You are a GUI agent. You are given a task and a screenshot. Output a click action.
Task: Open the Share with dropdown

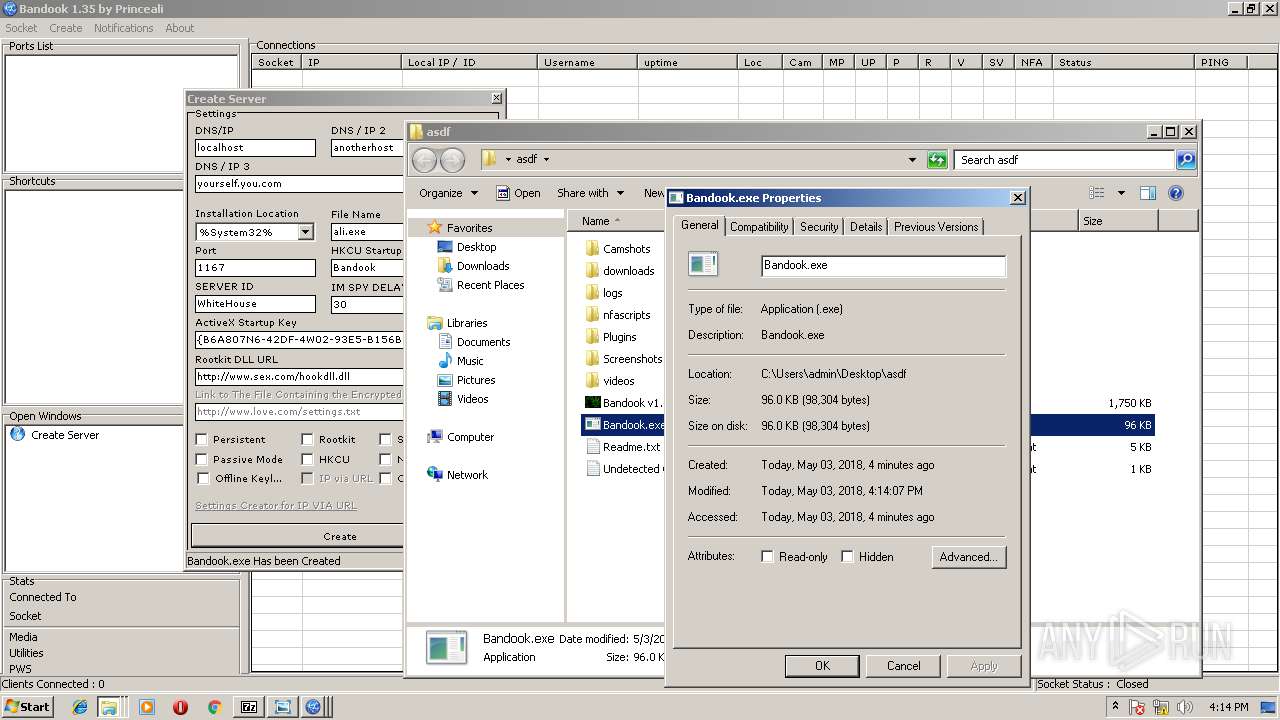590,193
